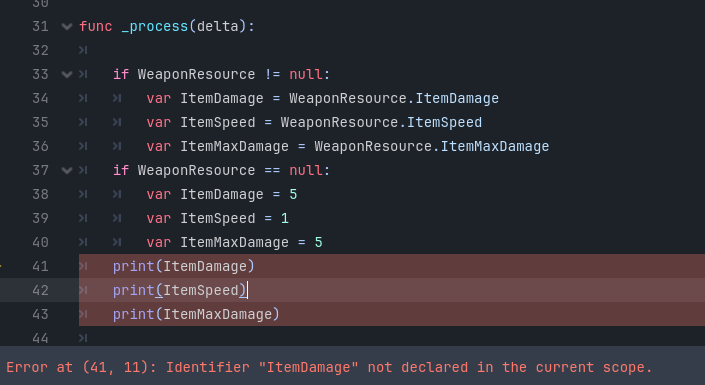Click the _process function name

[155, 27]
